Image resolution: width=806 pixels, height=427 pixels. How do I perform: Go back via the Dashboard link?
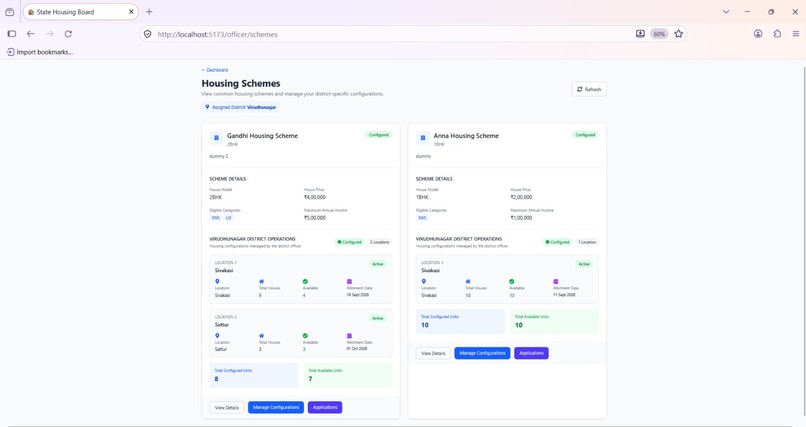coord(215,70)
